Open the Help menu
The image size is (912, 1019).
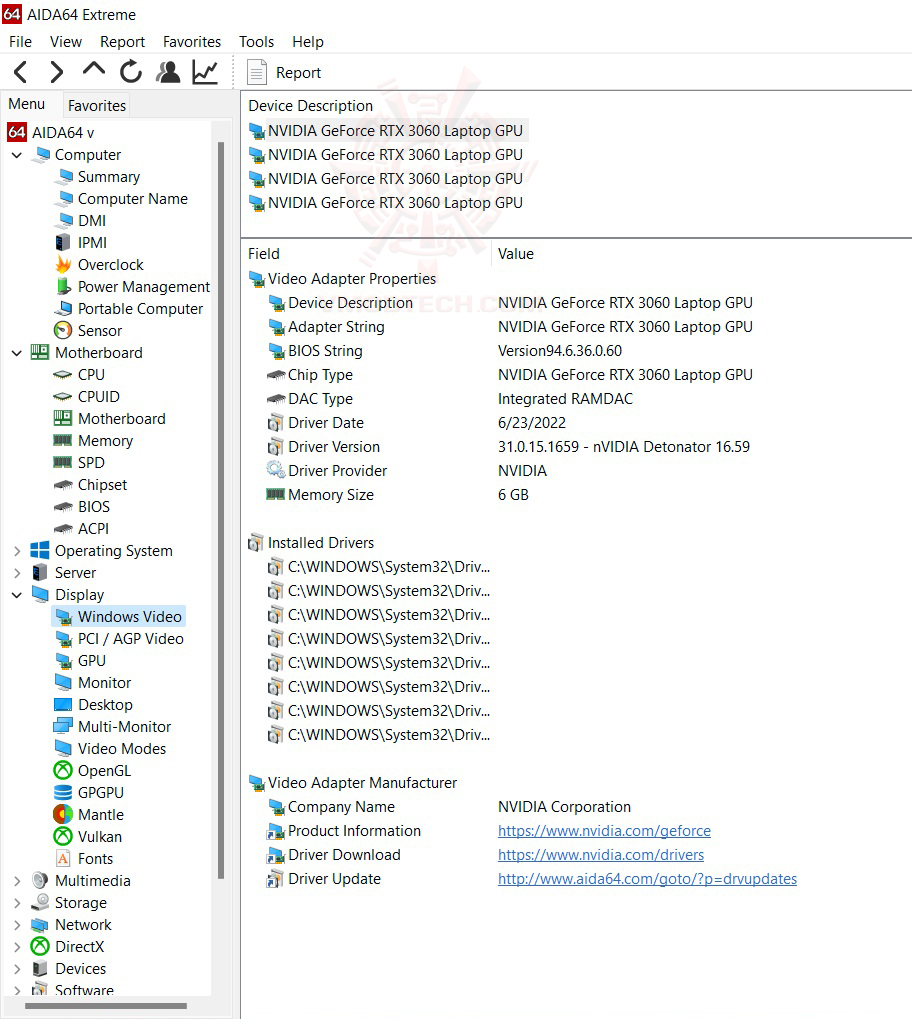coord(307,42)
